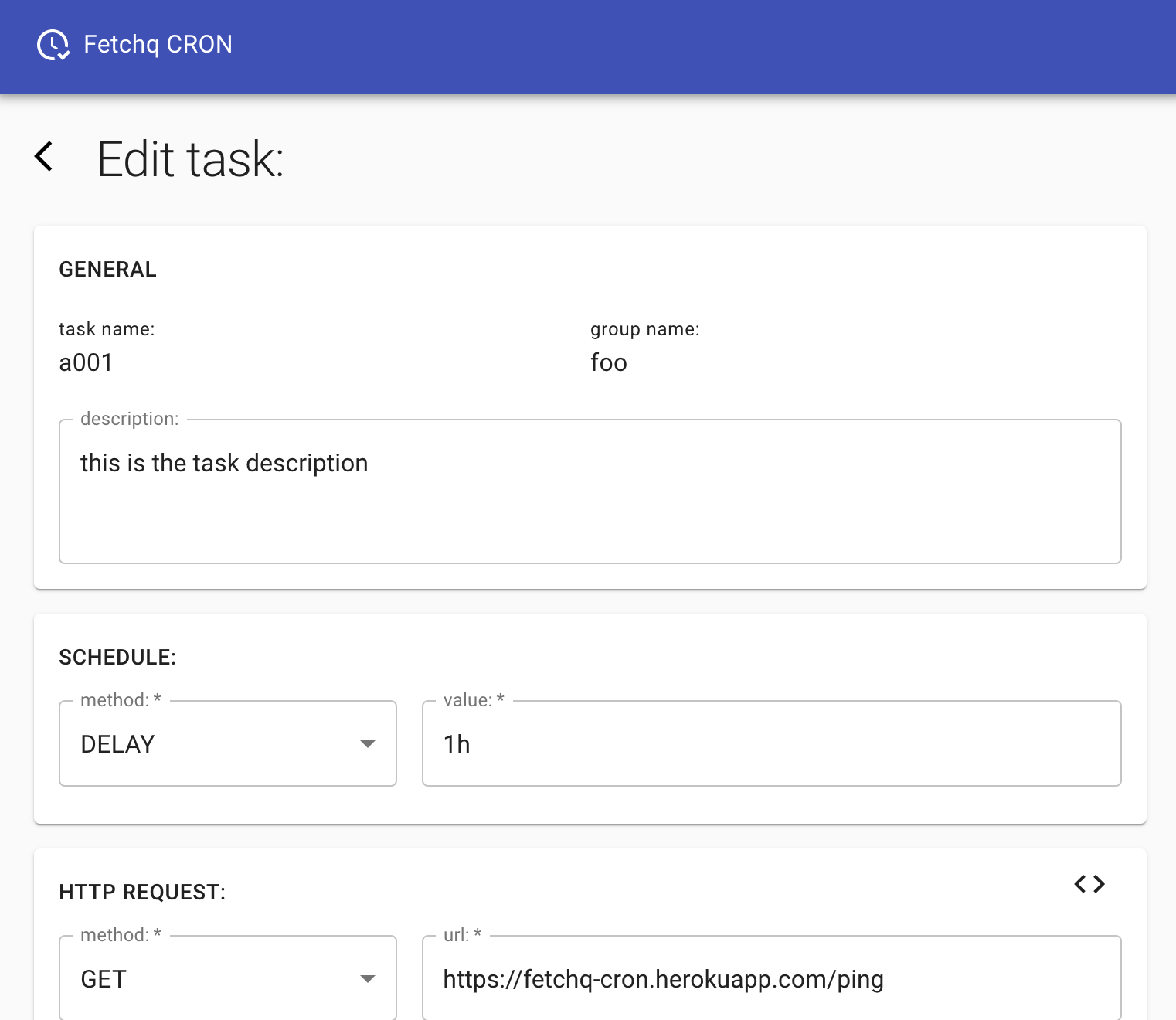1176x1020 pixels.
Task: Open the HTTP method GET dropdown
Action: (228, 978)
